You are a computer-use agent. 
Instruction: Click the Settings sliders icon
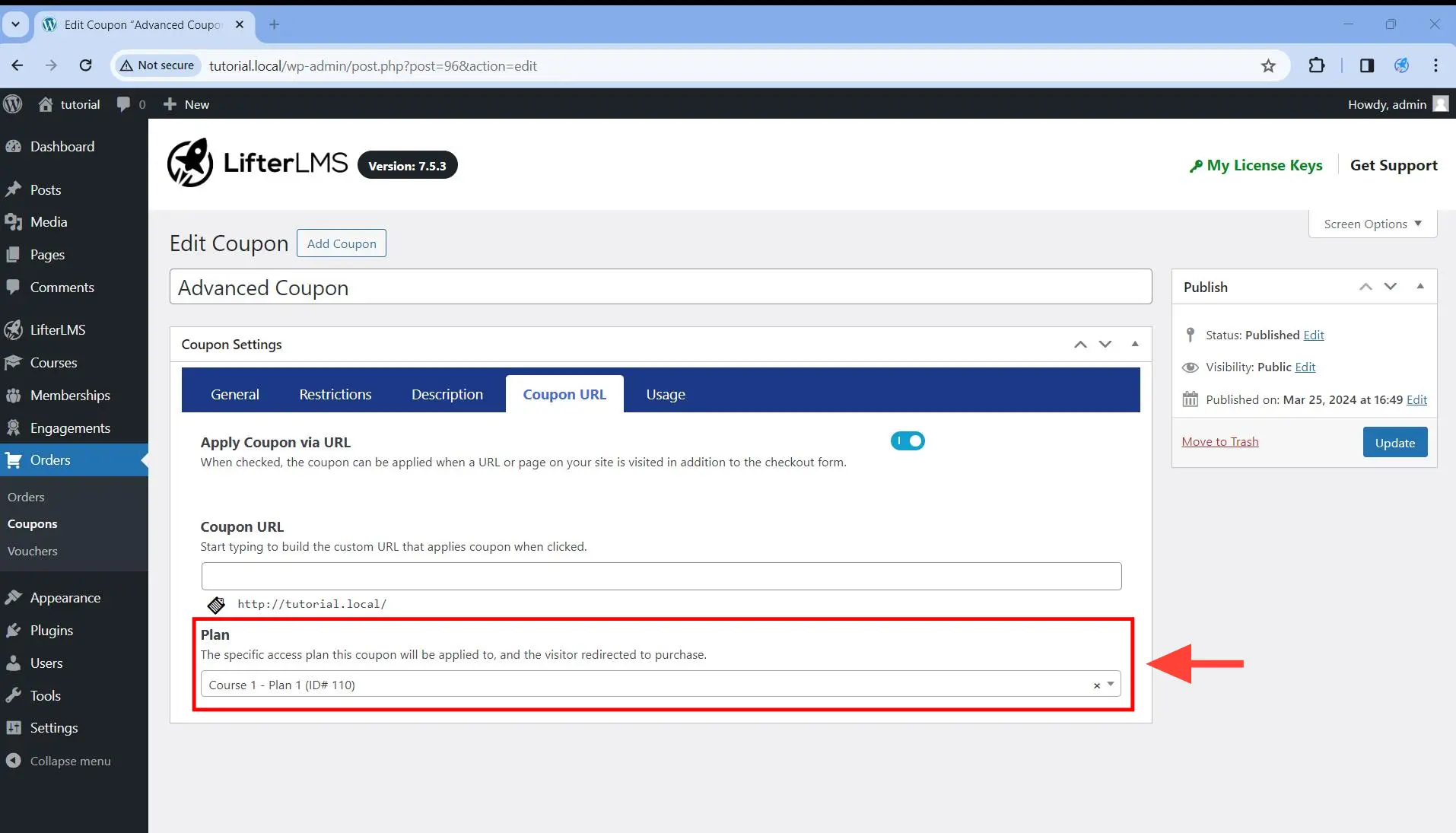pos(13,728)
